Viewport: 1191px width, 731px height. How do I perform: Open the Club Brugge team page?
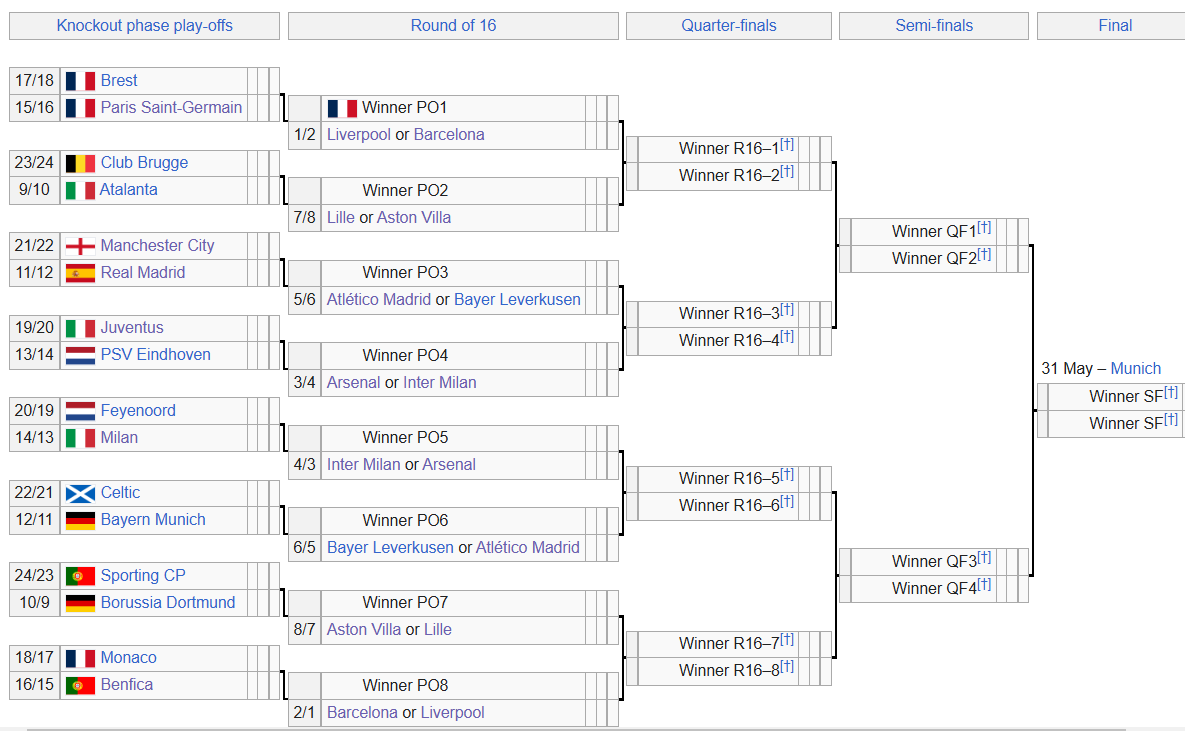[144, 163]
